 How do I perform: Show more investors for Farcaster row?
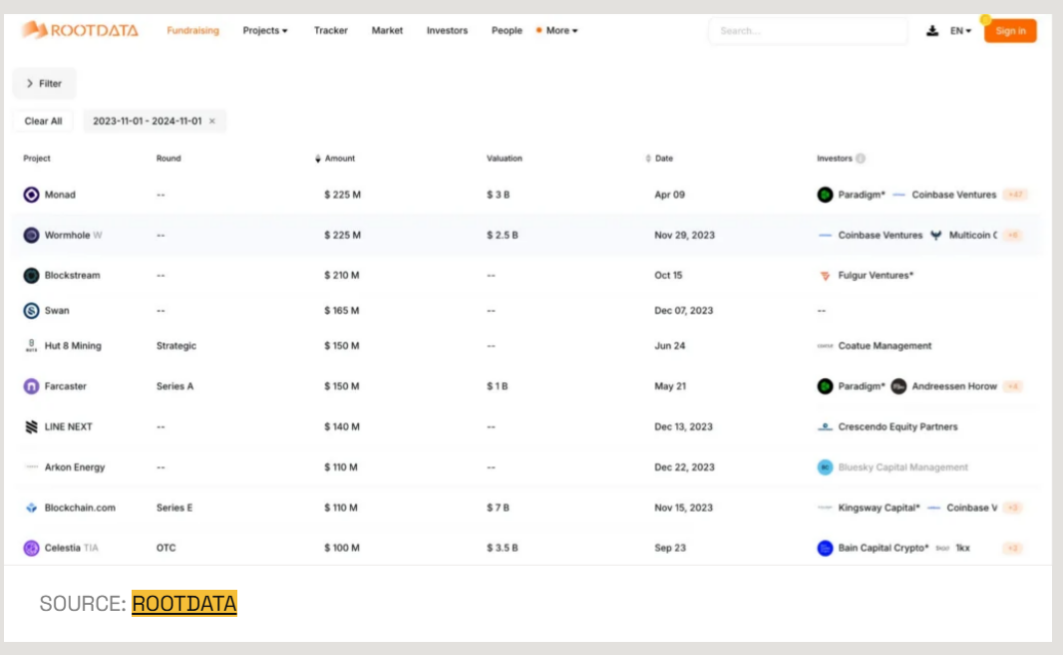(1013, 386)
